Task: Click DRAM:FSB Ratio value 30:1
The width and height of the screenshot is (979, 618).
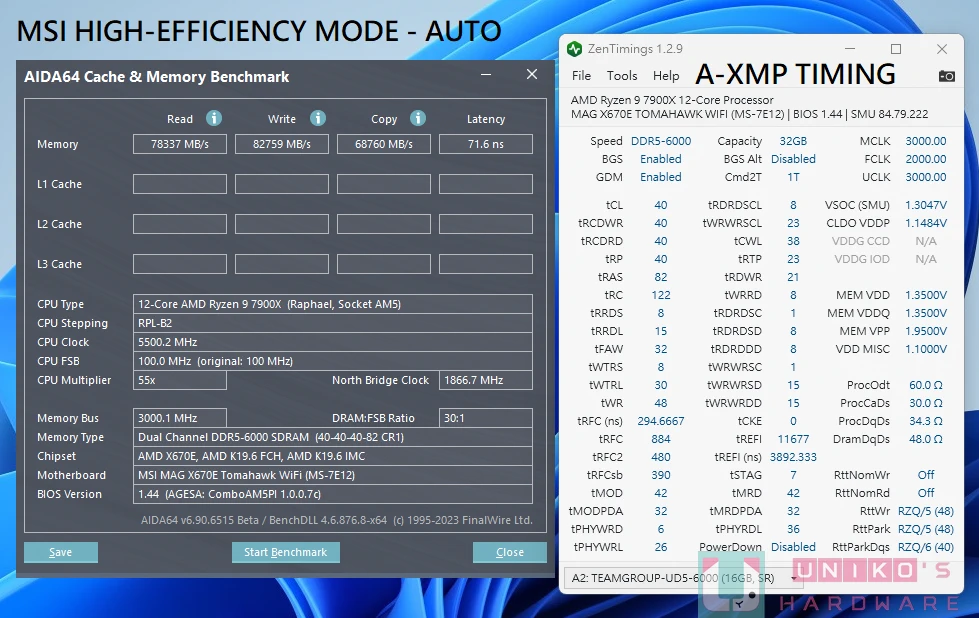Action: tap(486, 418)
